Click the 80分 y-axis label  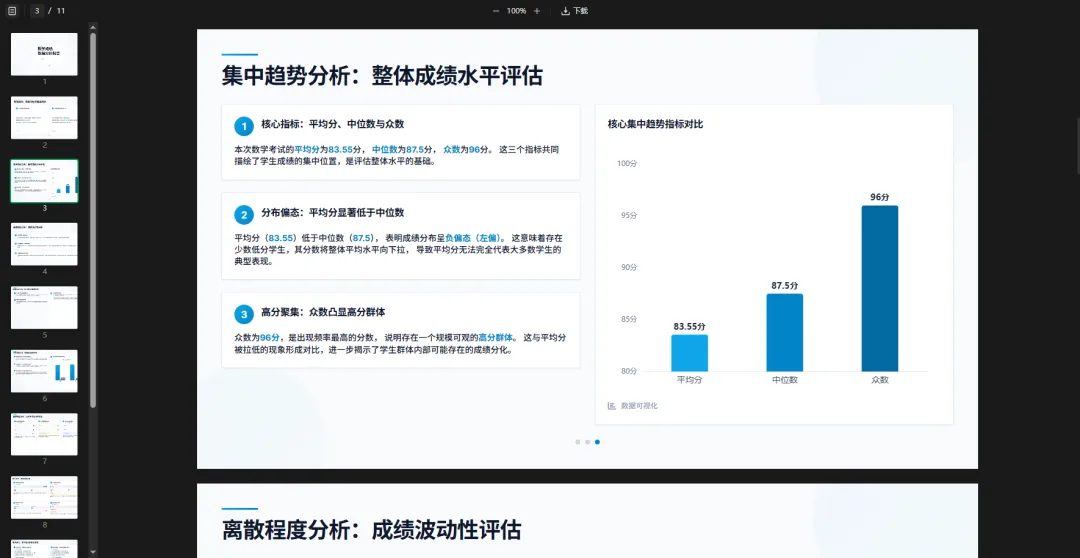[x=630, y=371]
